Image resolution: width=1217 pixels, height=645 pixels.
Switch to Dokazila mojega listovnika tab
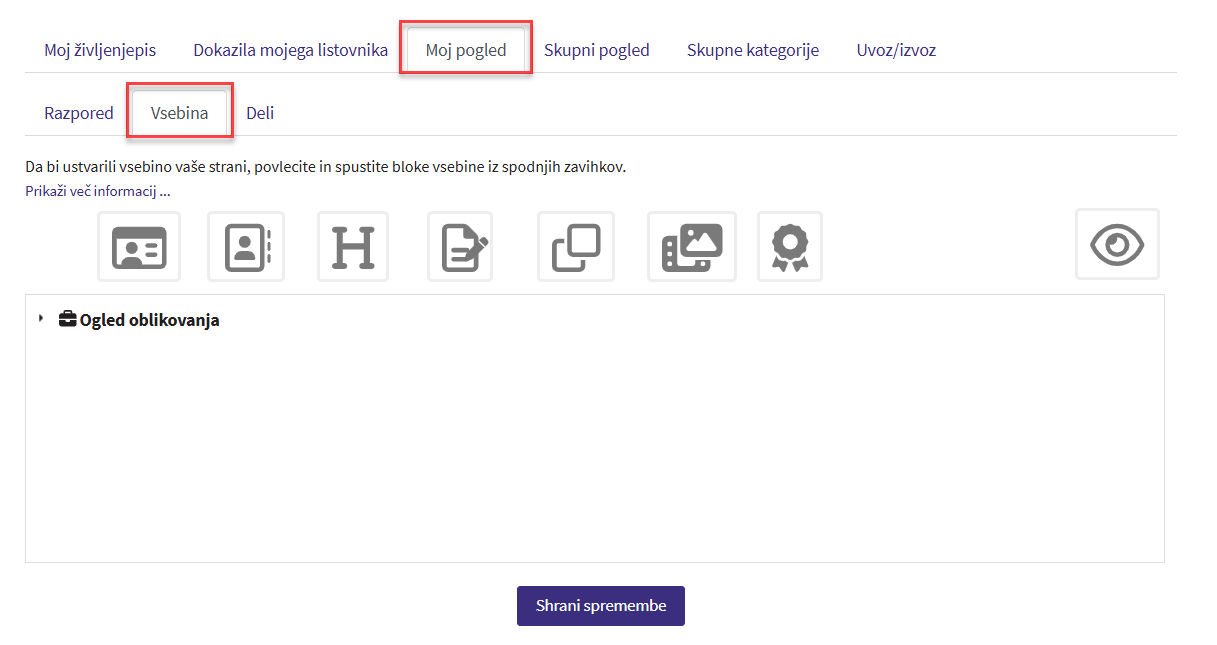(x=290, y=50)
